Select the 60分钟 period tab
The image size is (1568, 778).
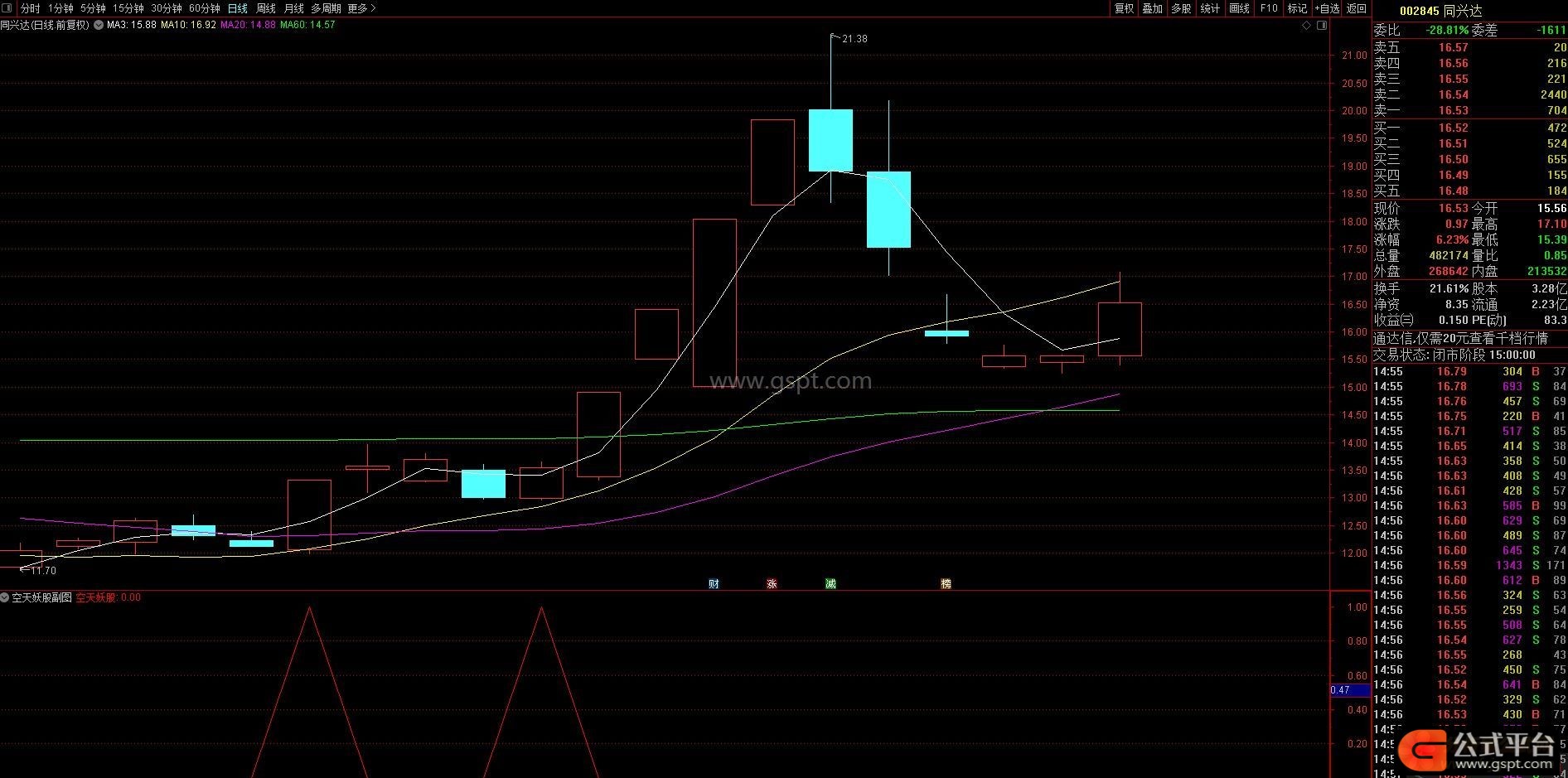(x=205, y=8)
